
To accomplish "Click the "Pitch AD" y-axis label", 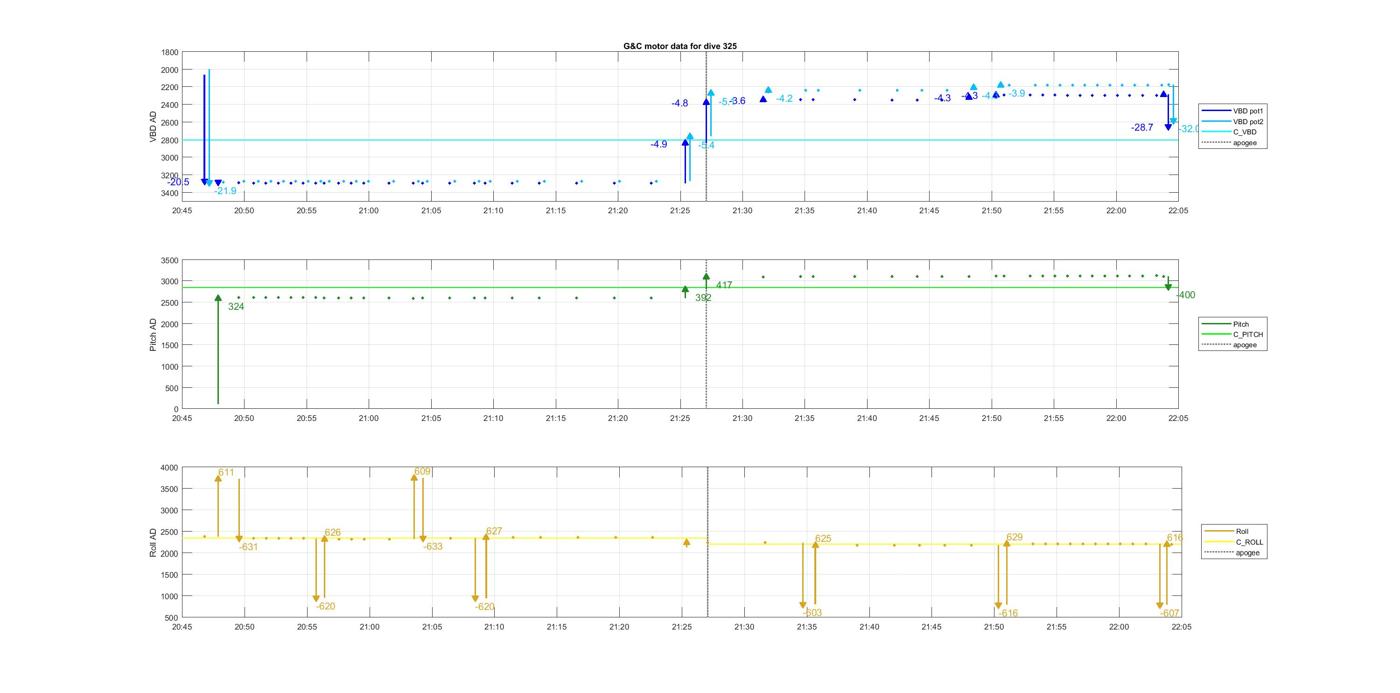I will coord(154,334).
